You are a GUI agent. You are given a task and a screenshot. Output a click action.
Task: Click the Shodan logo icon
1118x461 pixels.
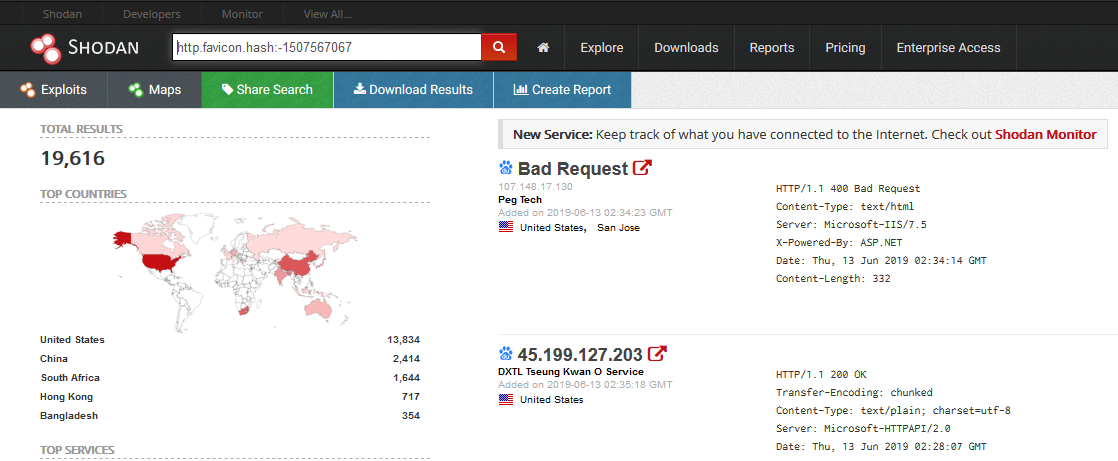coord(46,47)
